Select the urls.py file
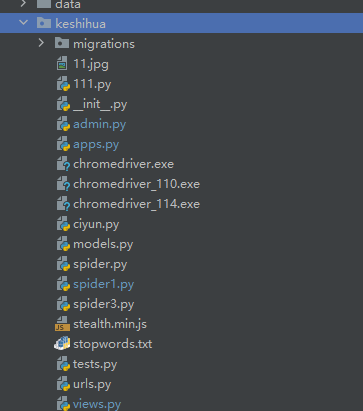Screen dimensions: 363x411 click(x=92, y=384)
